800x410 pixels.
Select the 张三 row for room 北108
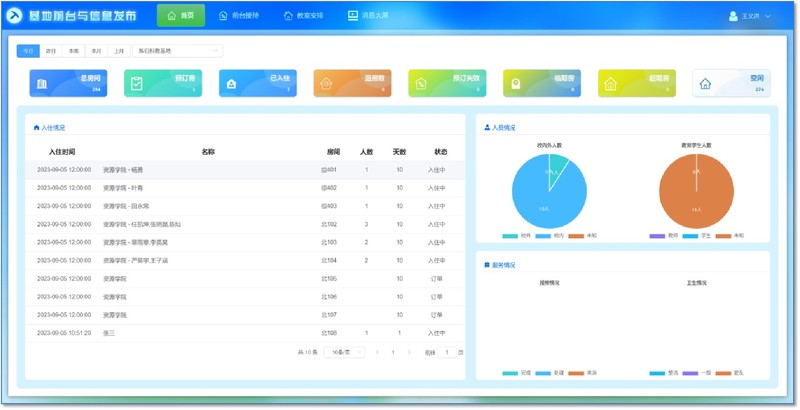[245, 333]
